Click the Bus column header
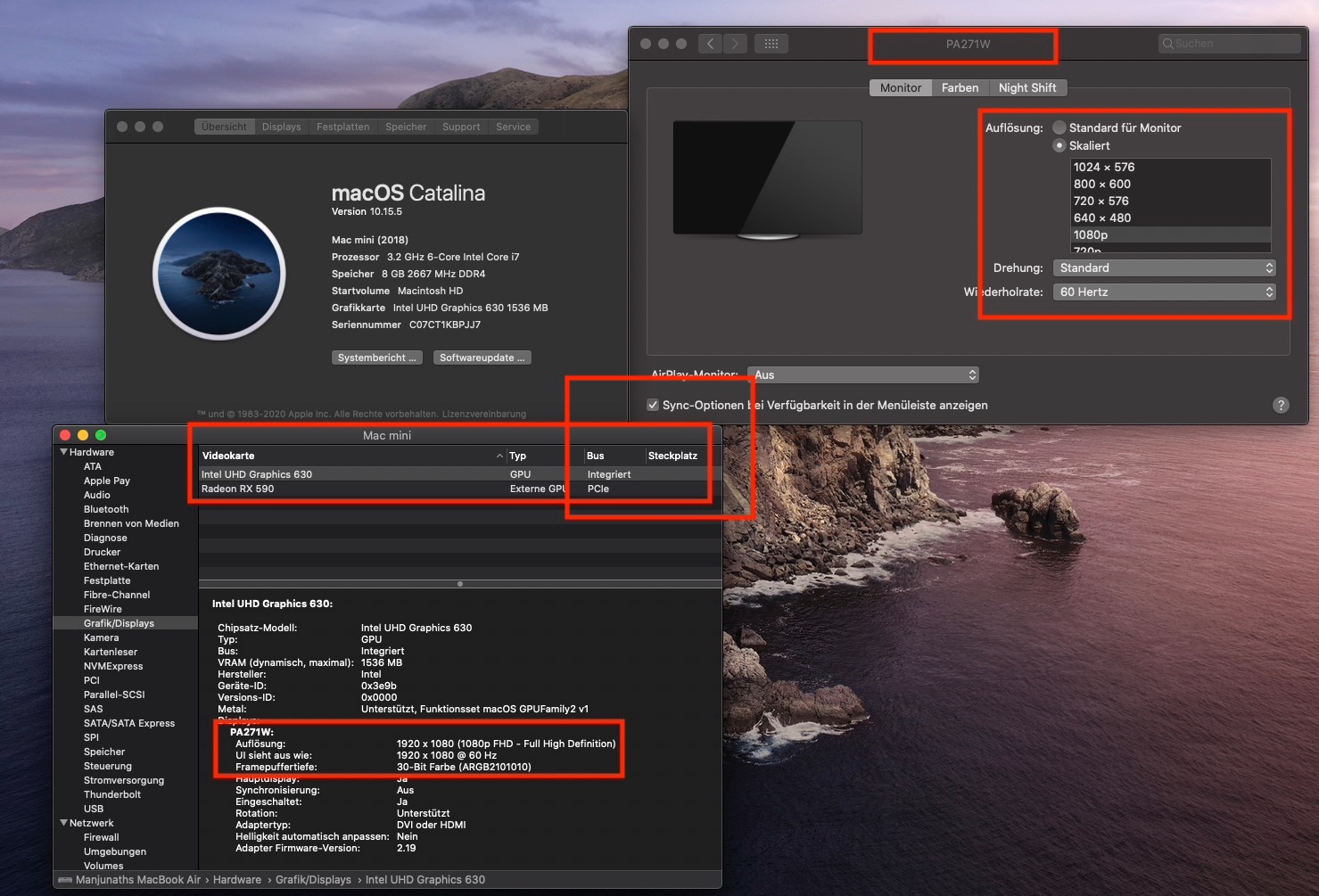 (613, 456)
